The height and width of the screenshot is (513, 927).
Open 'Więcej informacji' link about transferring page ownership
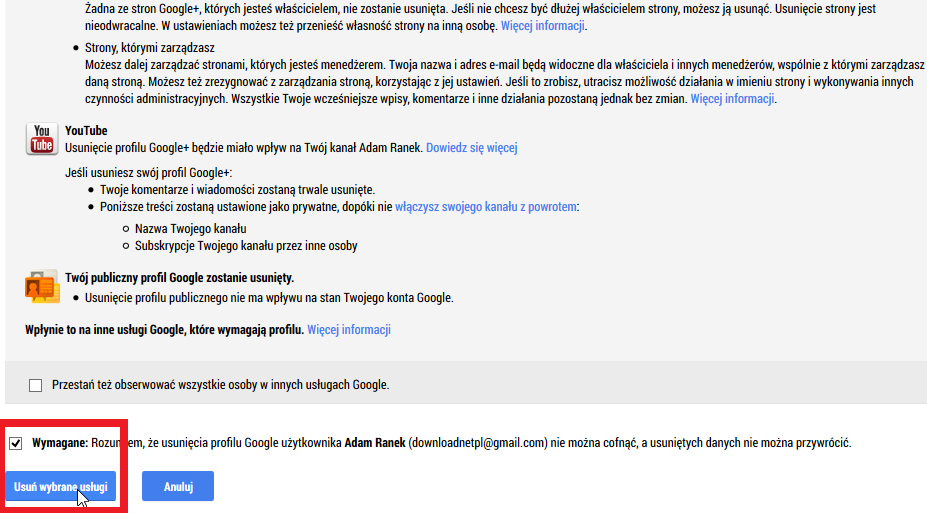[543, 25]
